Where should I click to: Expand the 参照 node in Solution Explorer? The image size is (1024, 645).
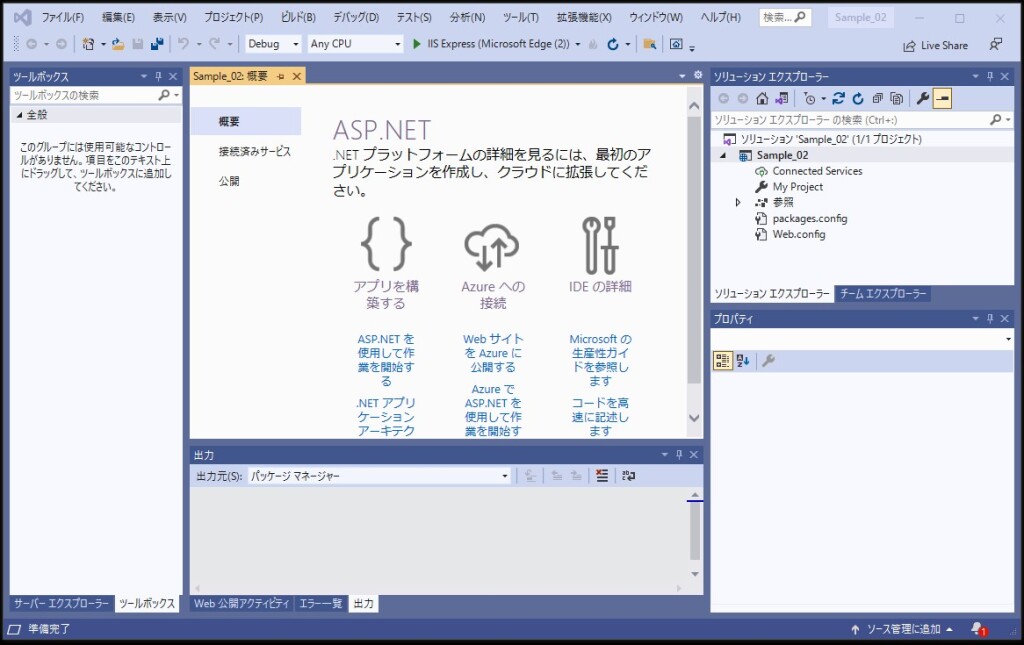pos(738,202)
